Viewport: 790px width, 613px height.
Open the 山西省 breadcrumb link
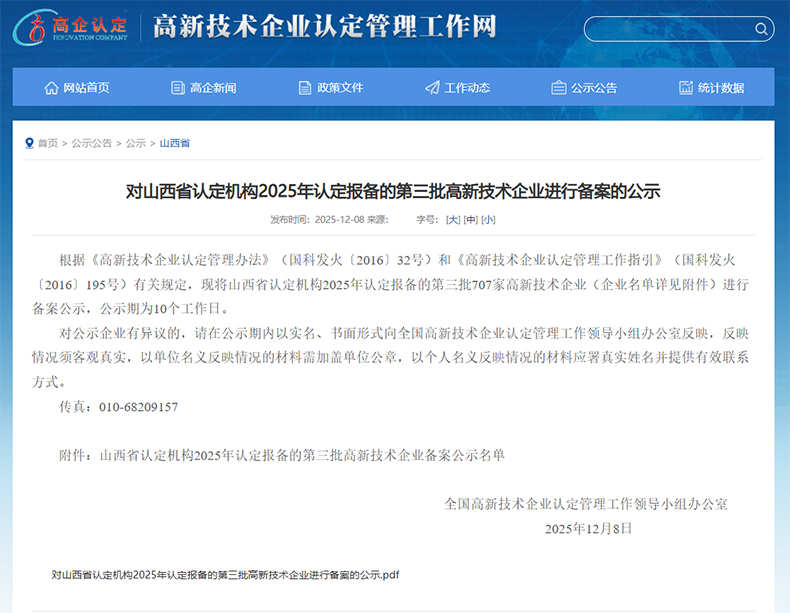[x=175, y=143]
